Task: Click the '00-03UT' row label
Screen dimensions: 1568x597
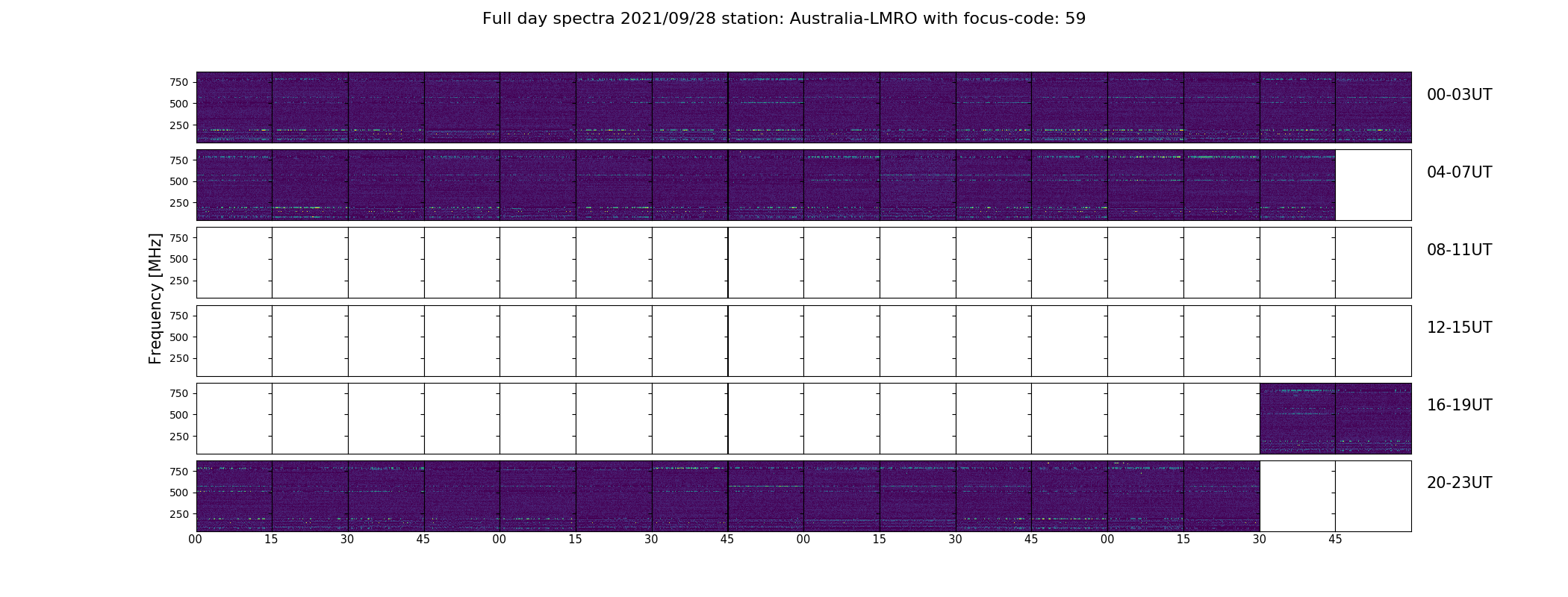Action: pyautogui.click(x=1459, y=95)
